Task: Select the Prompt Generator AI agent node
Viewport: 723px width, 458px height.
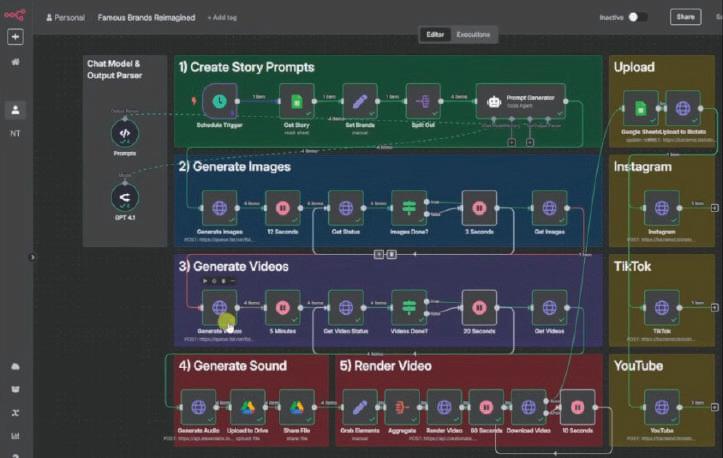Action: click(521, 101)
